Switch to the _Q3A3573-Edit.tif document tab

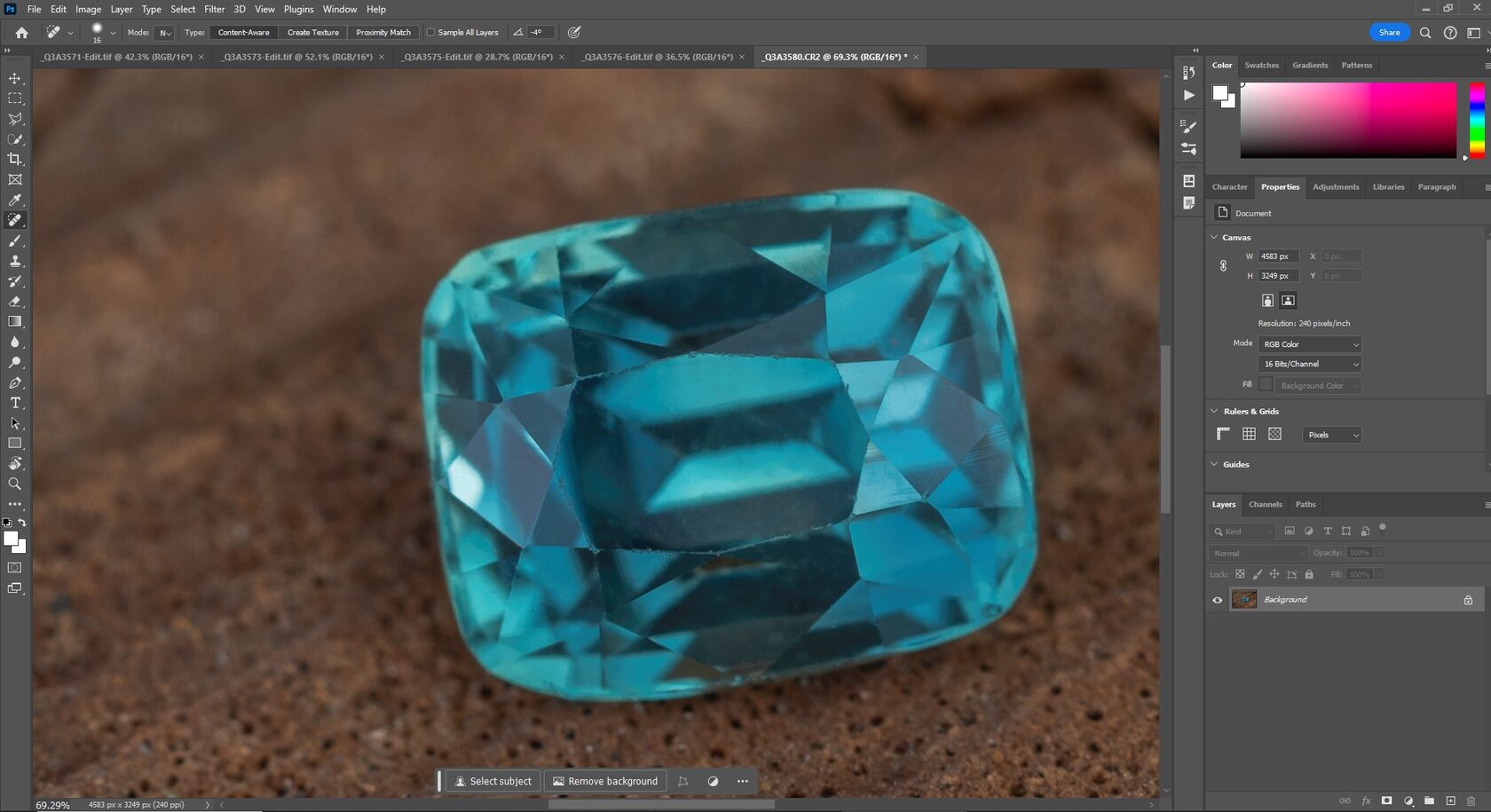(293, 56)
